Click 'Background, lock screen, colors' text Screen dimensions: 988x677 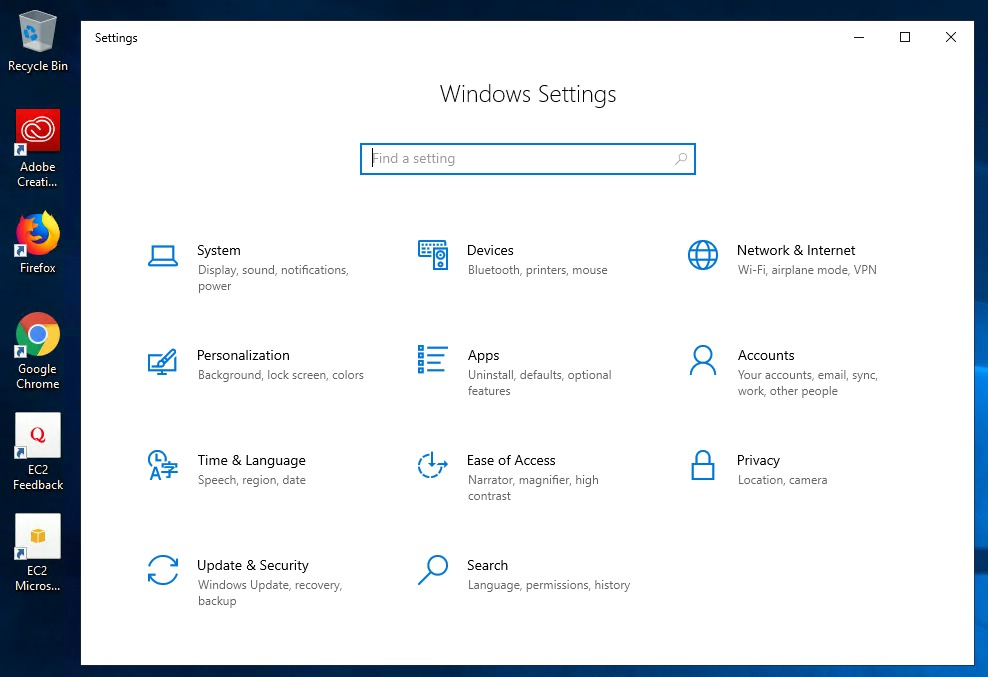click(280, 375)
